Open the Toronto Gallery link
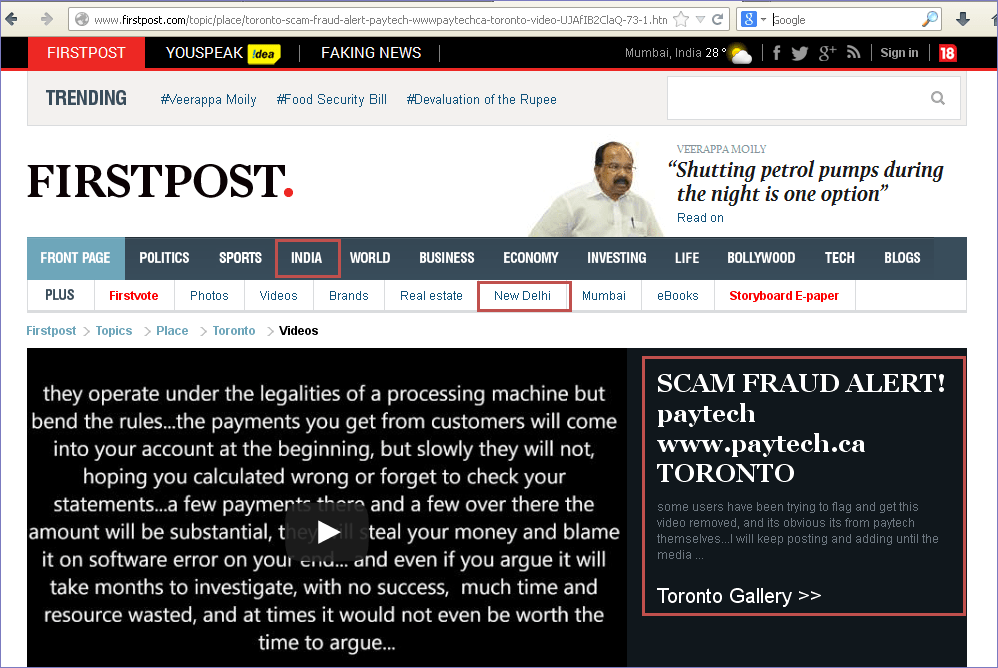Viewport: 998px width, 668px height. click(739, 596)
